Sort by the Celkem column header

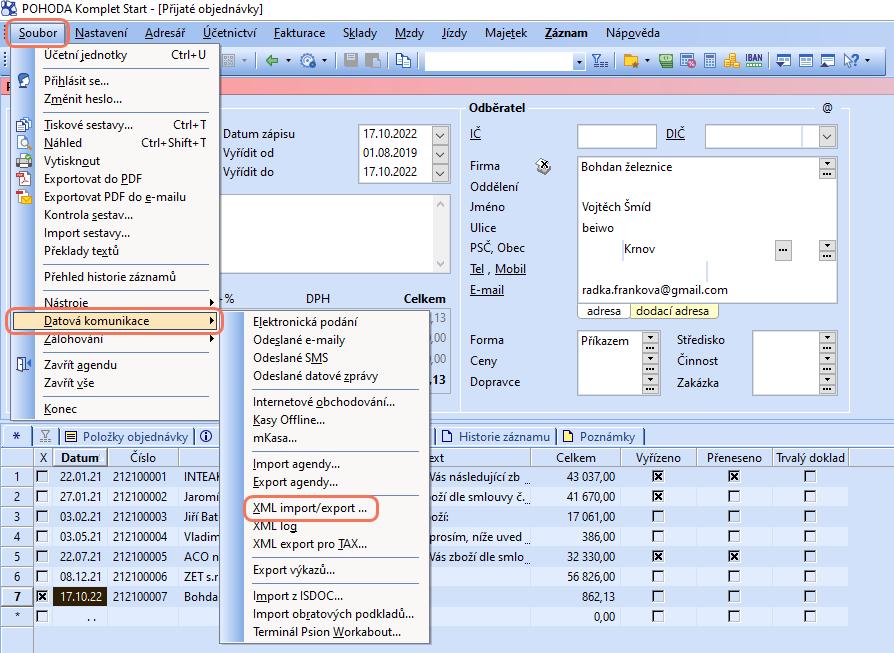tap(575, 457)
